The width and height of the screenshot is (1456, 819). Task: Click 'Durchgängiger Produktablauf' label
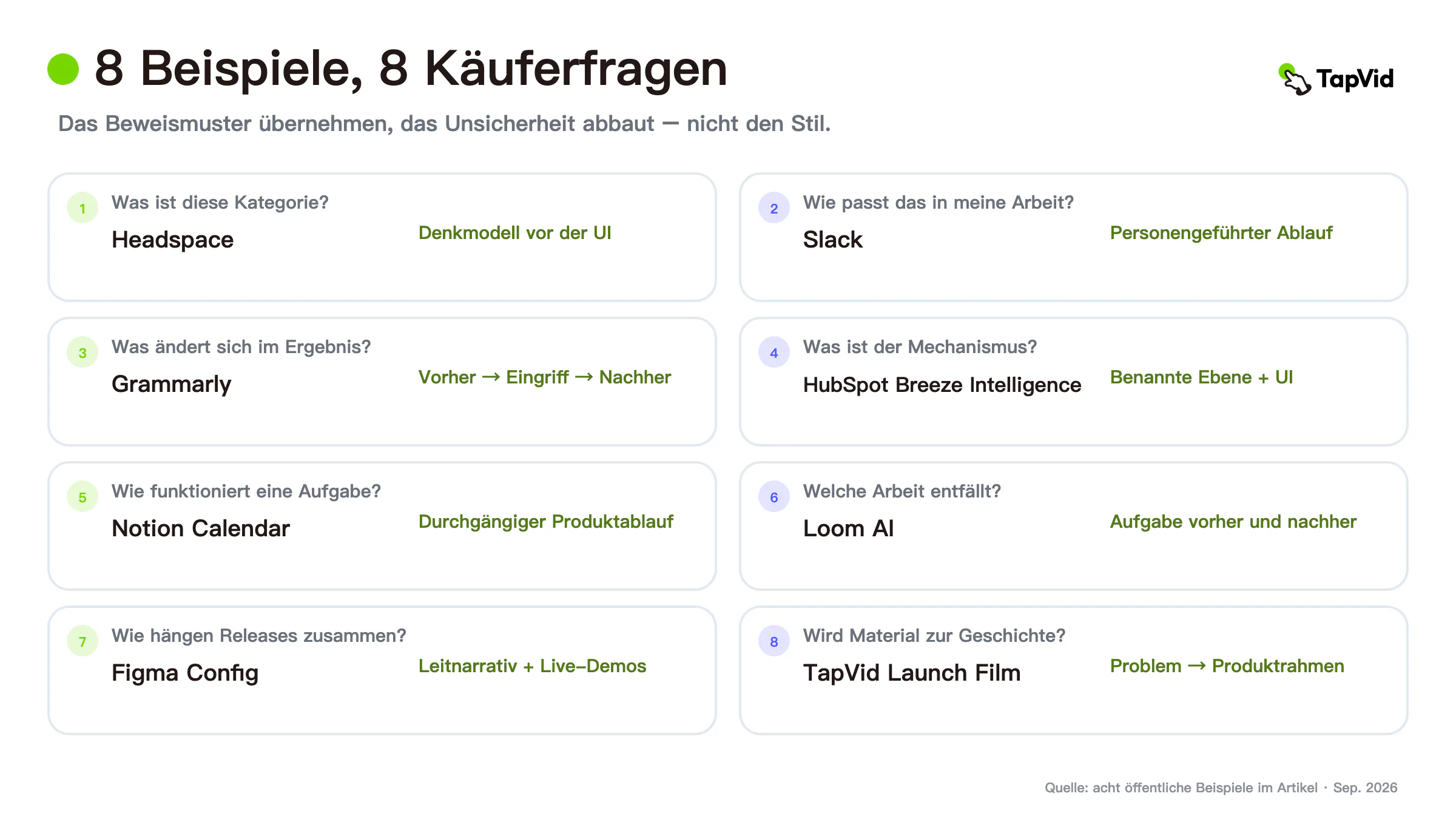[x=545, y=522]
